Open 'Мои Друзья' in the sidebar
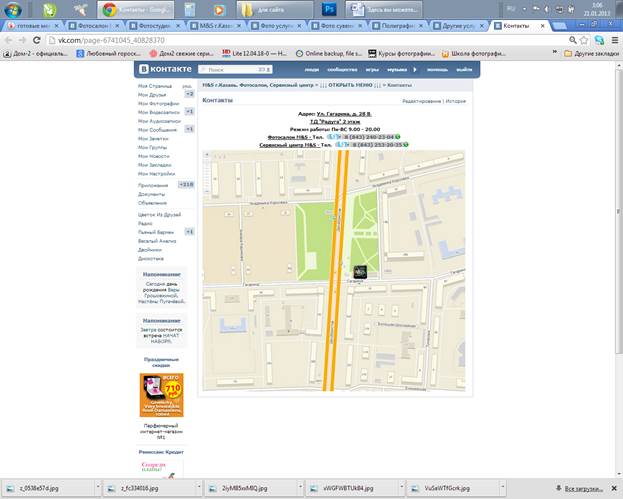This screenshot has width=623, height=499. click(152, 95)
